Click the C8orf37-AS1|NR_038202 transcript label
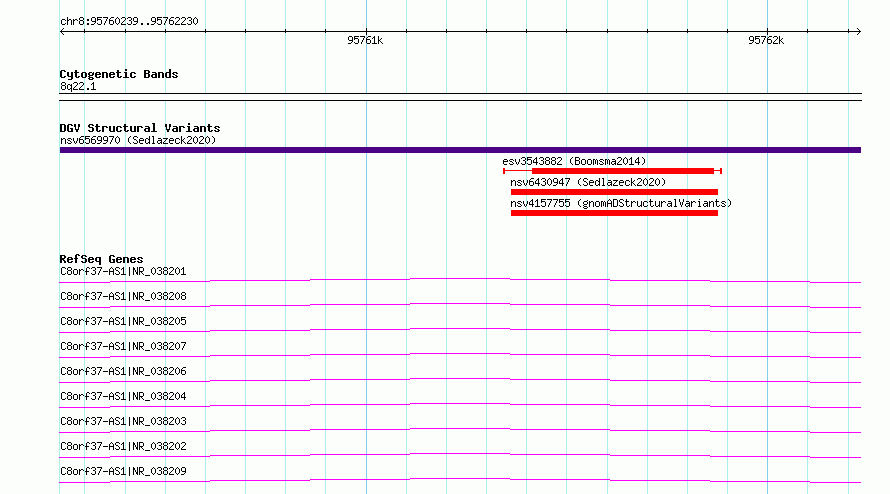Image resolution: width=890 pixels, height=494 pixels. click(x=123, y=446)
